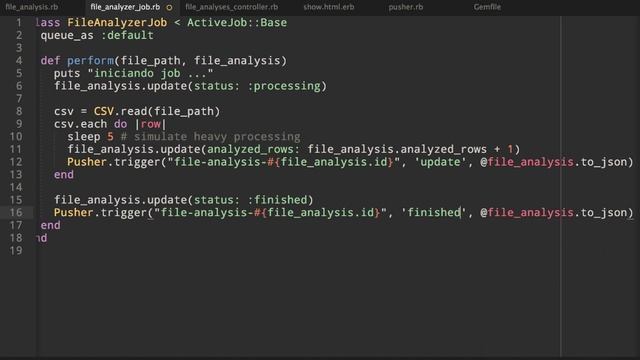The height and width of the screenshot is (360, 640).
Task: Click ':processing' on line 6
Action: pos(284,86)
